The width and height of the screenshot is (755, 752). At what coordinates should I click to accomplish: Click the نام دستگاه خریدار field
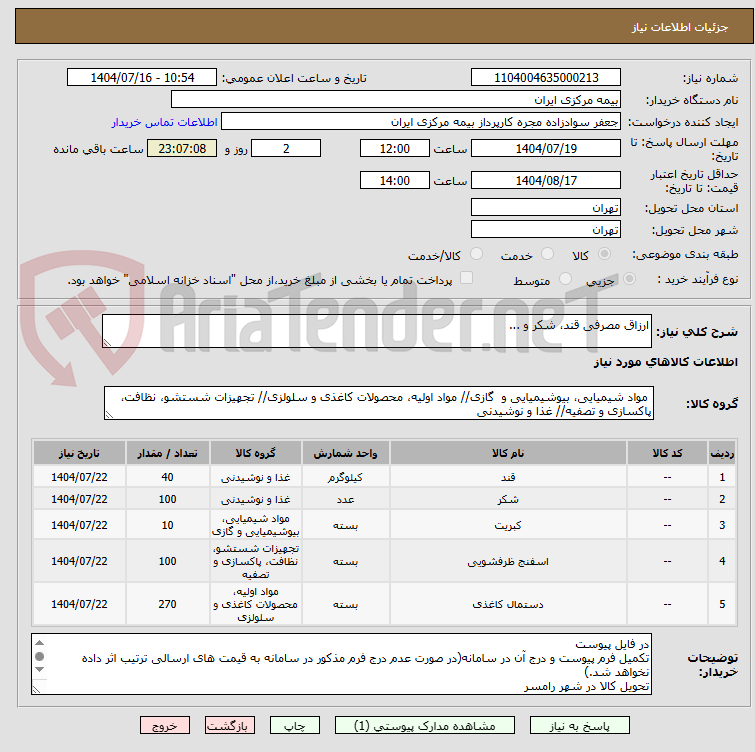coord(395,99)
